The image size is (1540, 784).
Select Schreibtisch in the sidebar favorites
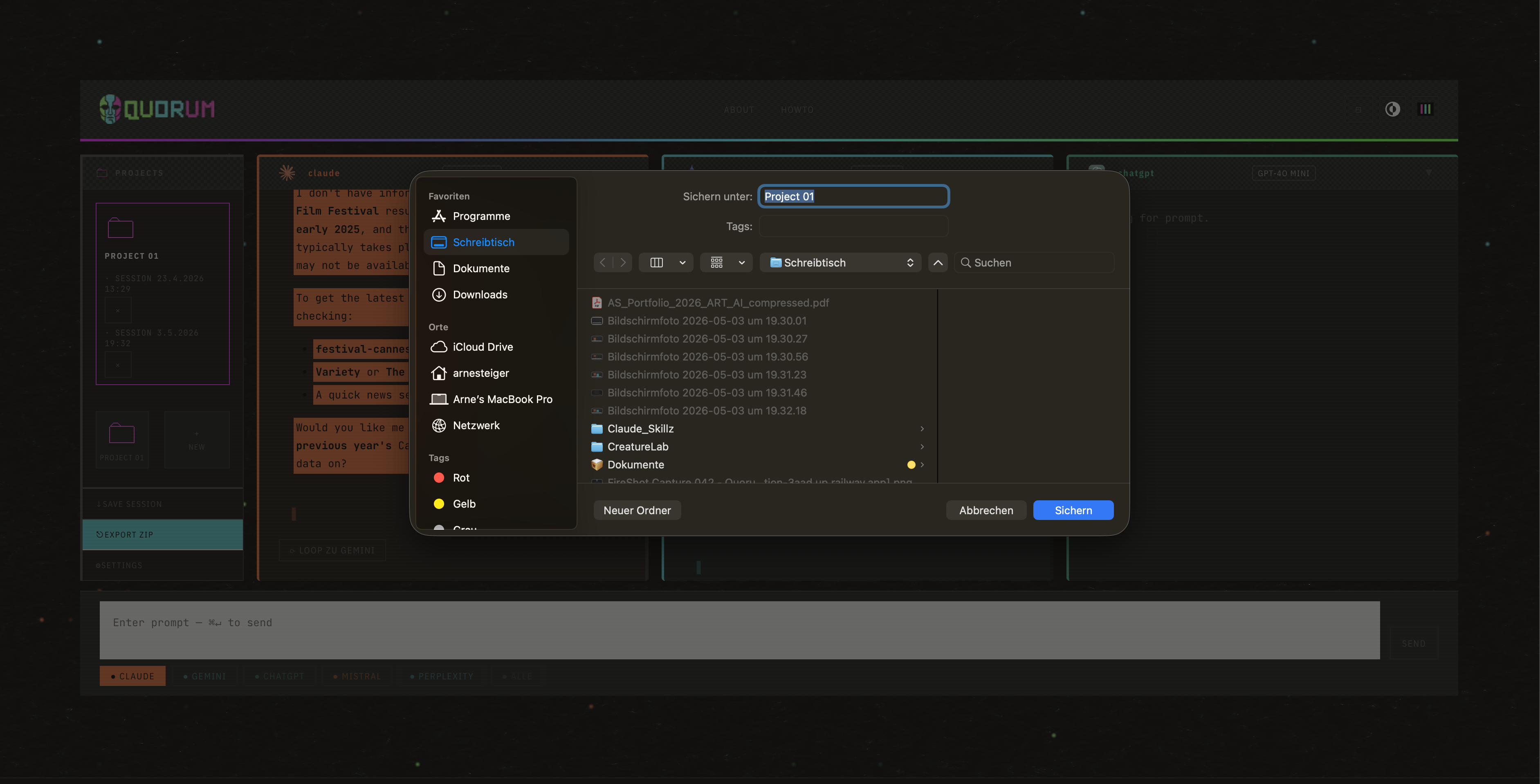[496, 242]
